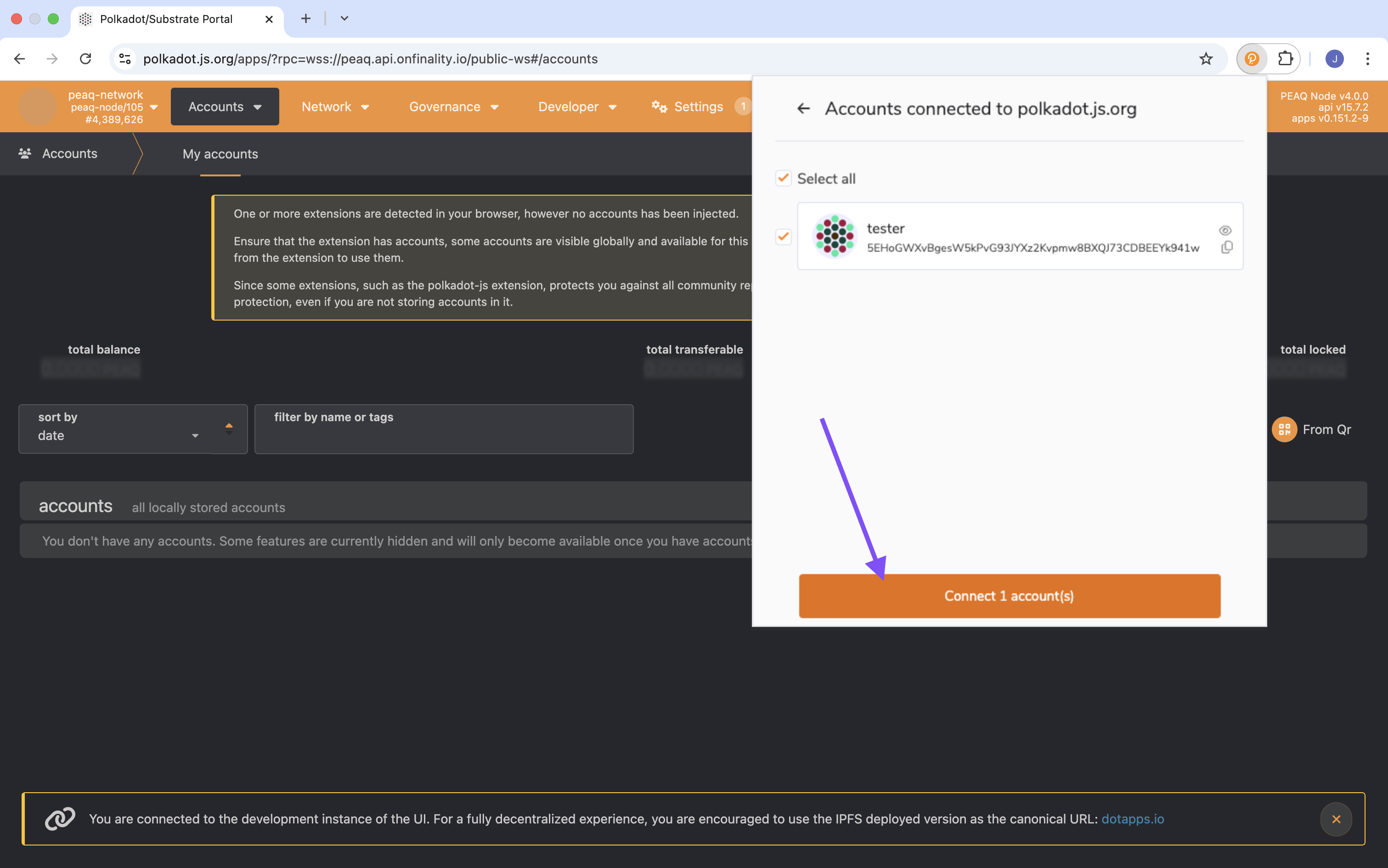Open the Network menu dropdown
The height and width of the screenshot is (868, 1388).
(x=335, y=106)
